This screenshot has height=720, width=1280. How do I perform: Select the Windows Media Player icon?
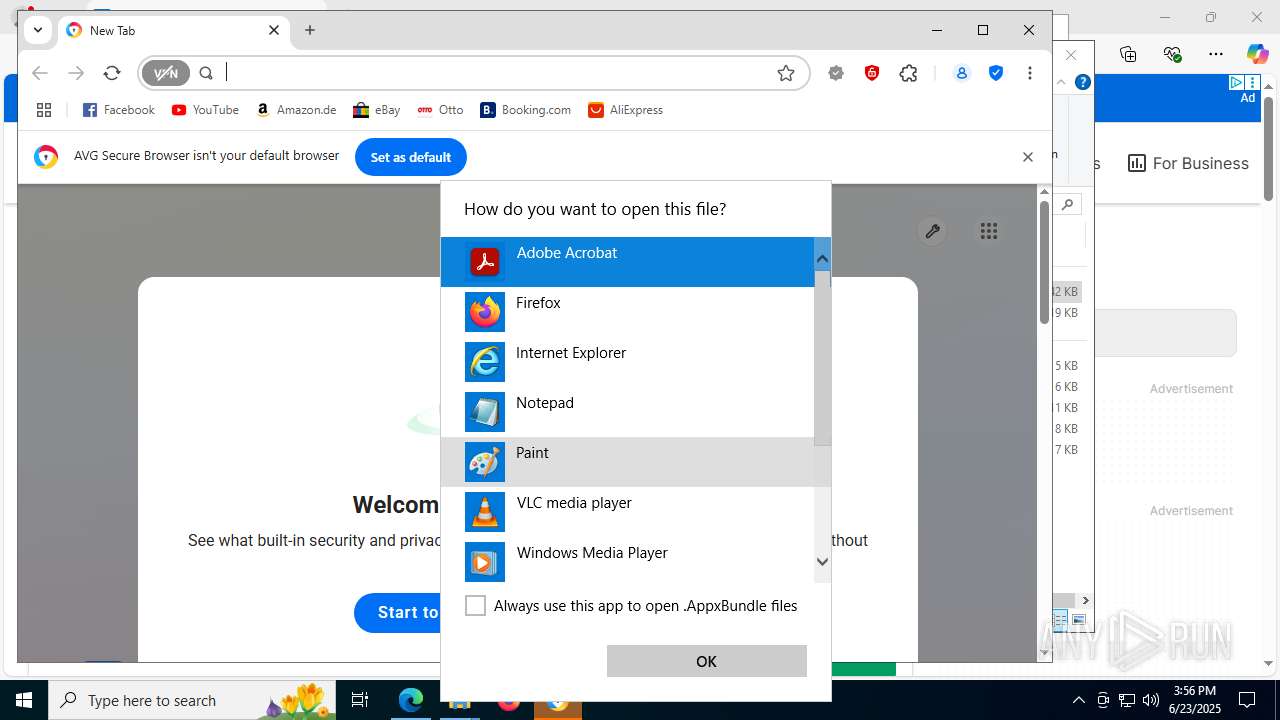tap(485, 562)
